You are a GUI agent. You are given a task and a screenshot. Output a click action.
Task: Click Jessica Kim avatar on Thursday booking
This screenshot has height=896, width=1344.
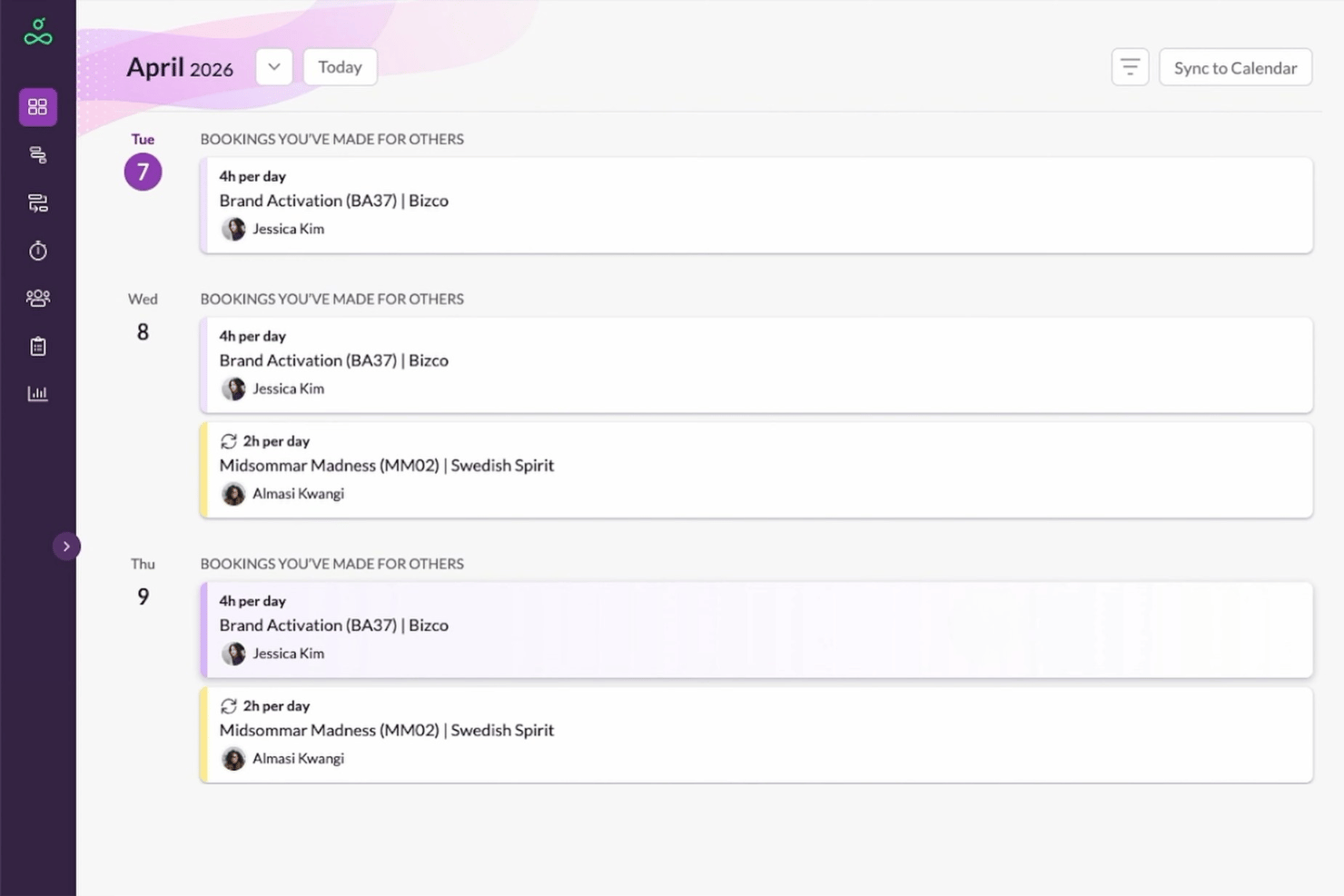point(234,654)
